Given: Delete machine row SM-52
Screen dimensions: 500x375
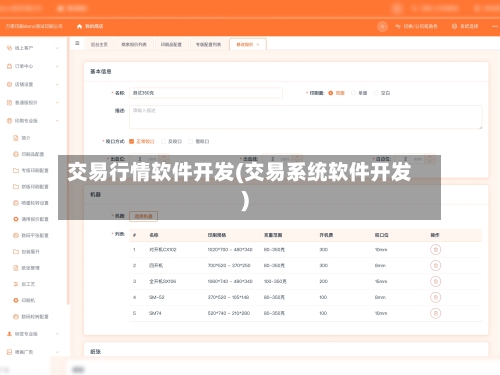Looking at the screenshot, I should point(435,297).
